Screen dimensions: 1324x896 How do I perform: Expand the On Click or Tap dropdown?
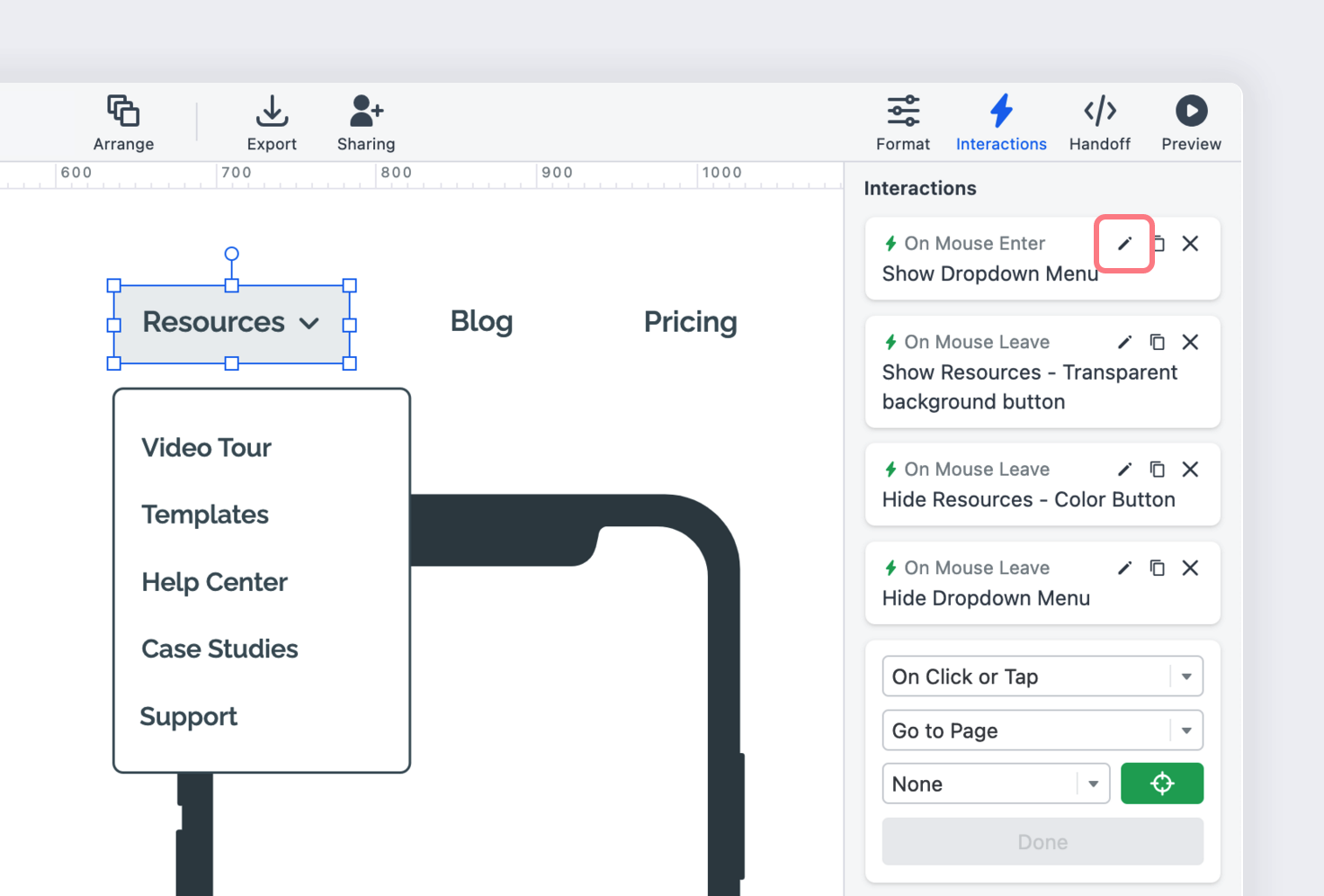click(x=1042, y=676)
